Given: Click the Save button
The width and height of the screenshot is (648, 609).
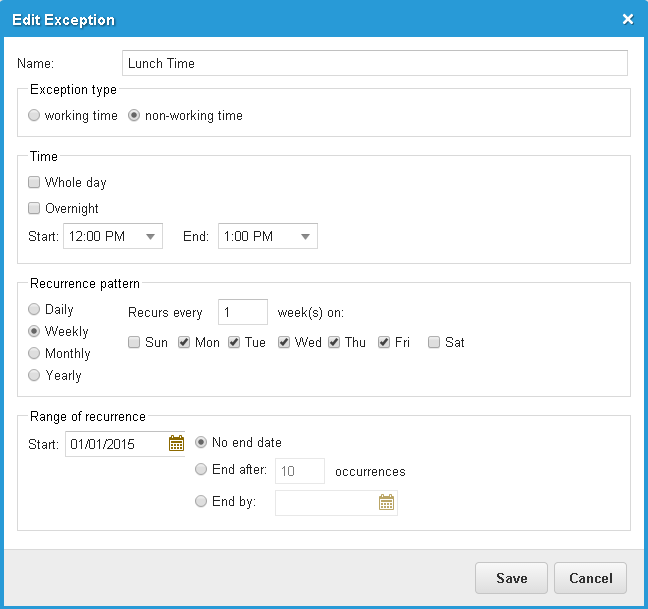Looking at the screenshot, I should [511, 578].
